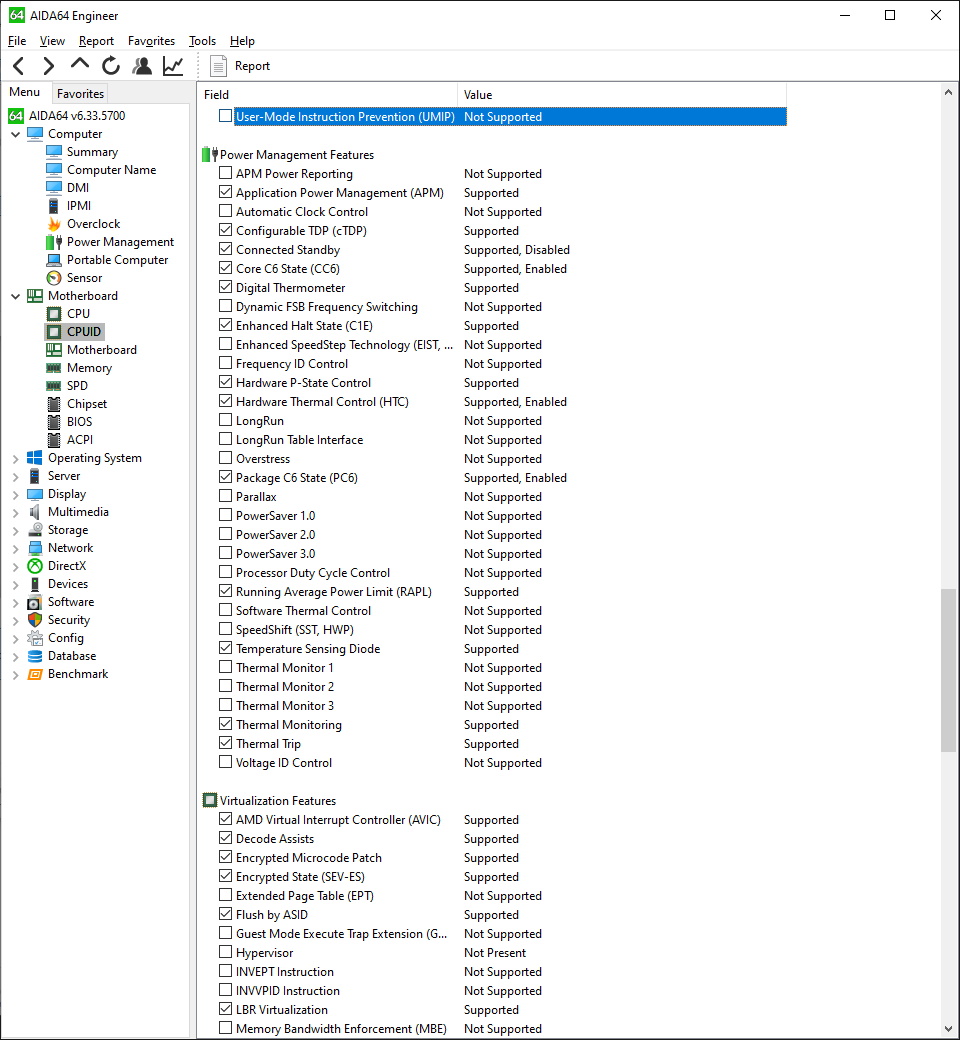Expand the Display tree node

click(x=15, y=494)
